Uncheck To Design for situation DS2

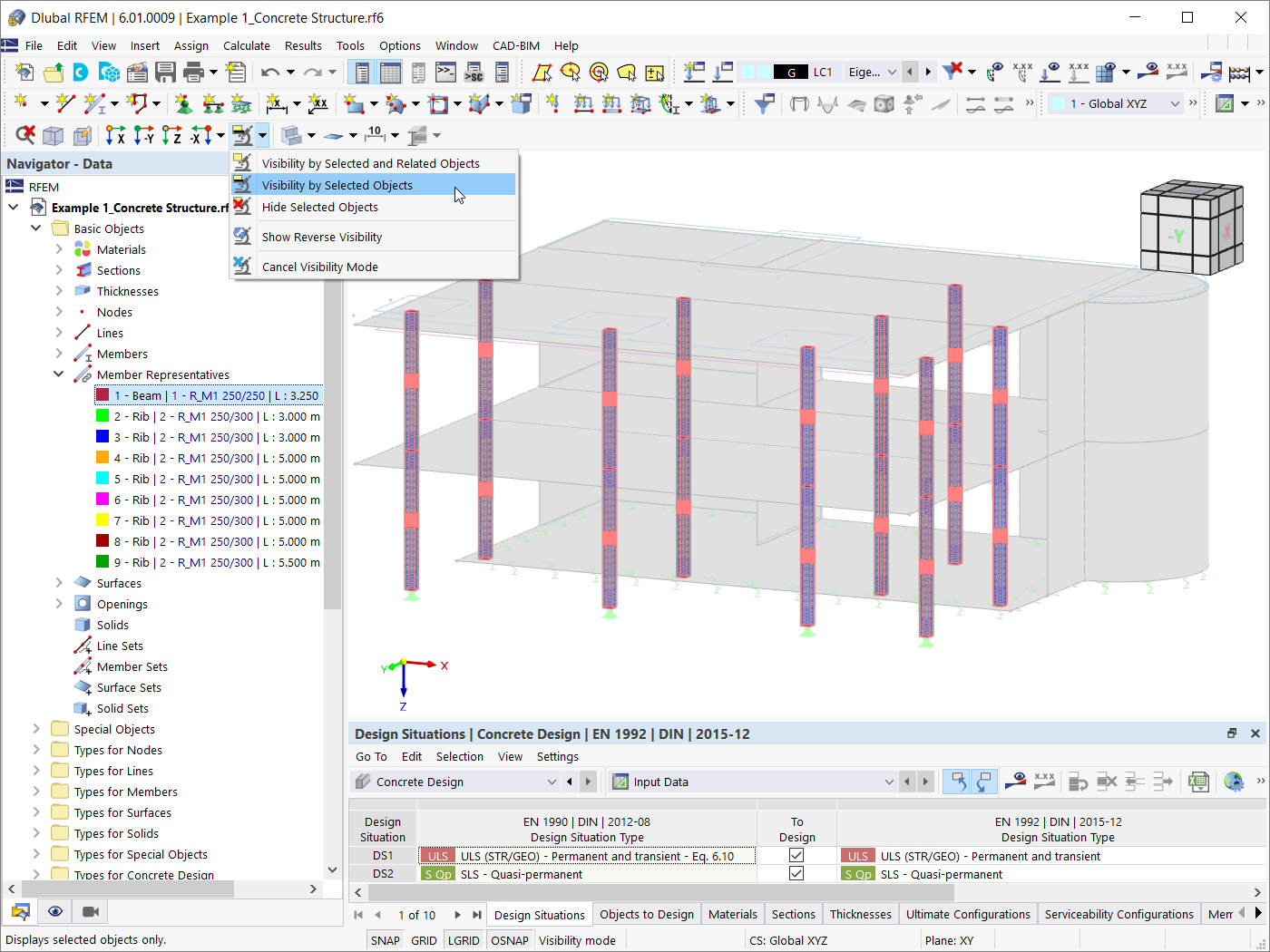point(796,873)
